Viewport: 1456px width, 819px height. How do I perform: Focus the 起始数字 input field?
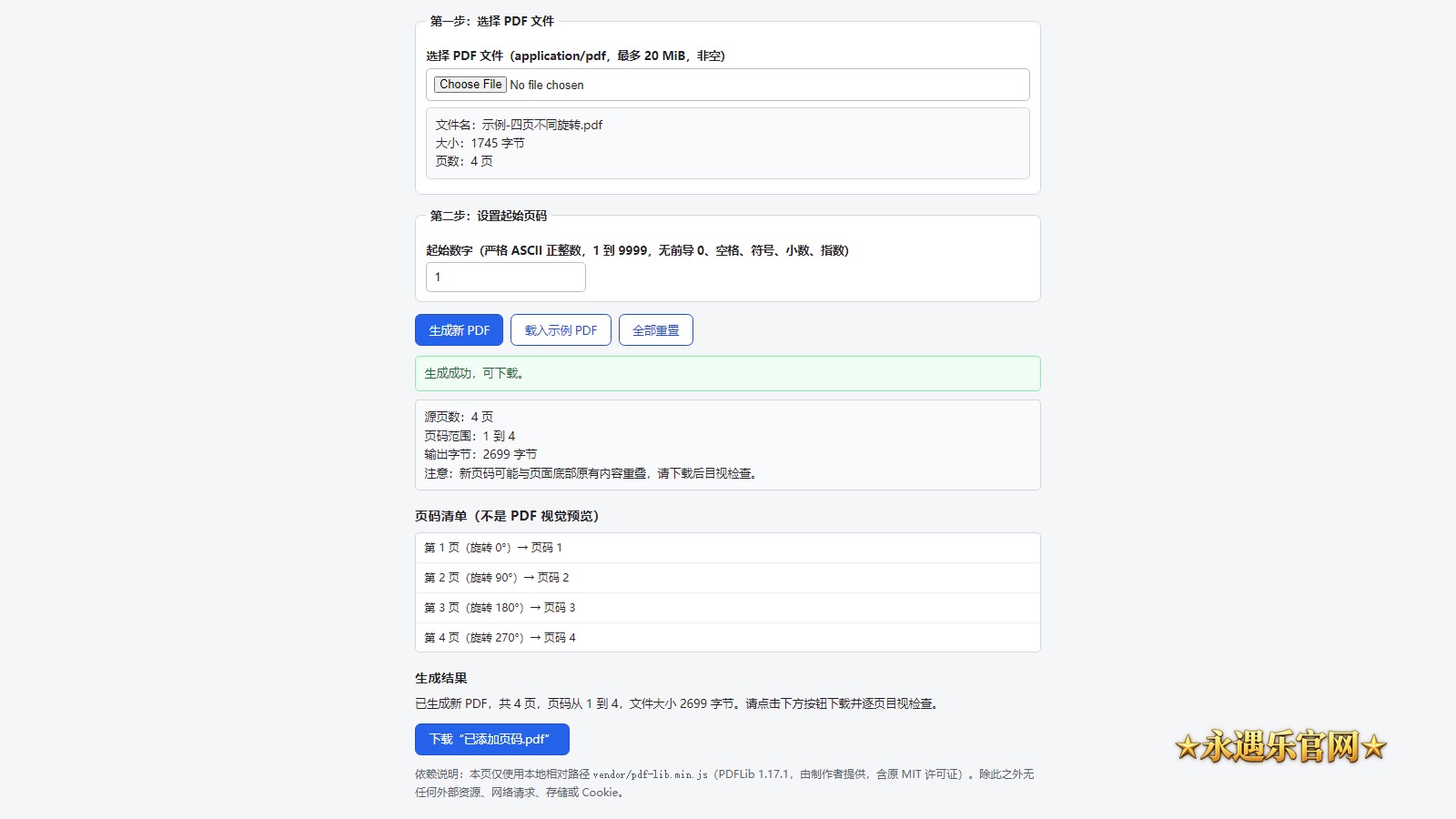click(506, 278)
